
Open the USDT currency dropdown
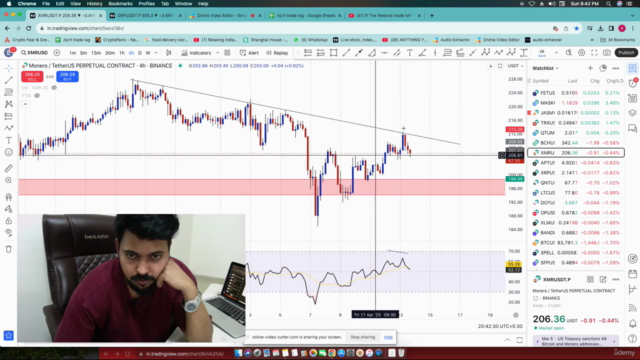click(x=515, y=66)
